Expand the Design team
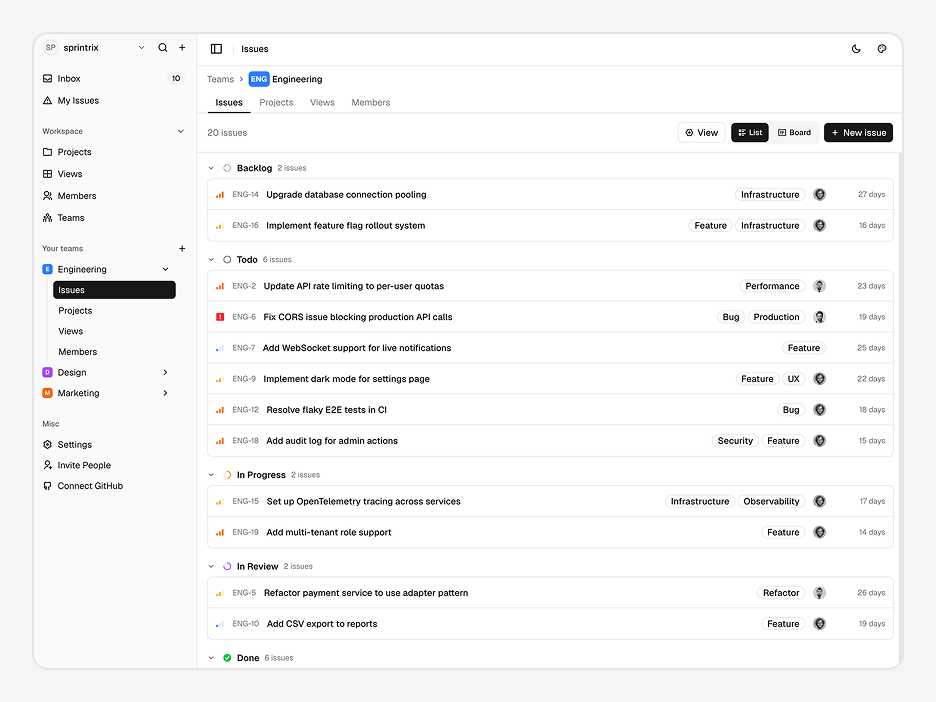This screenshot has width=936, height=702. coord(165,372)
